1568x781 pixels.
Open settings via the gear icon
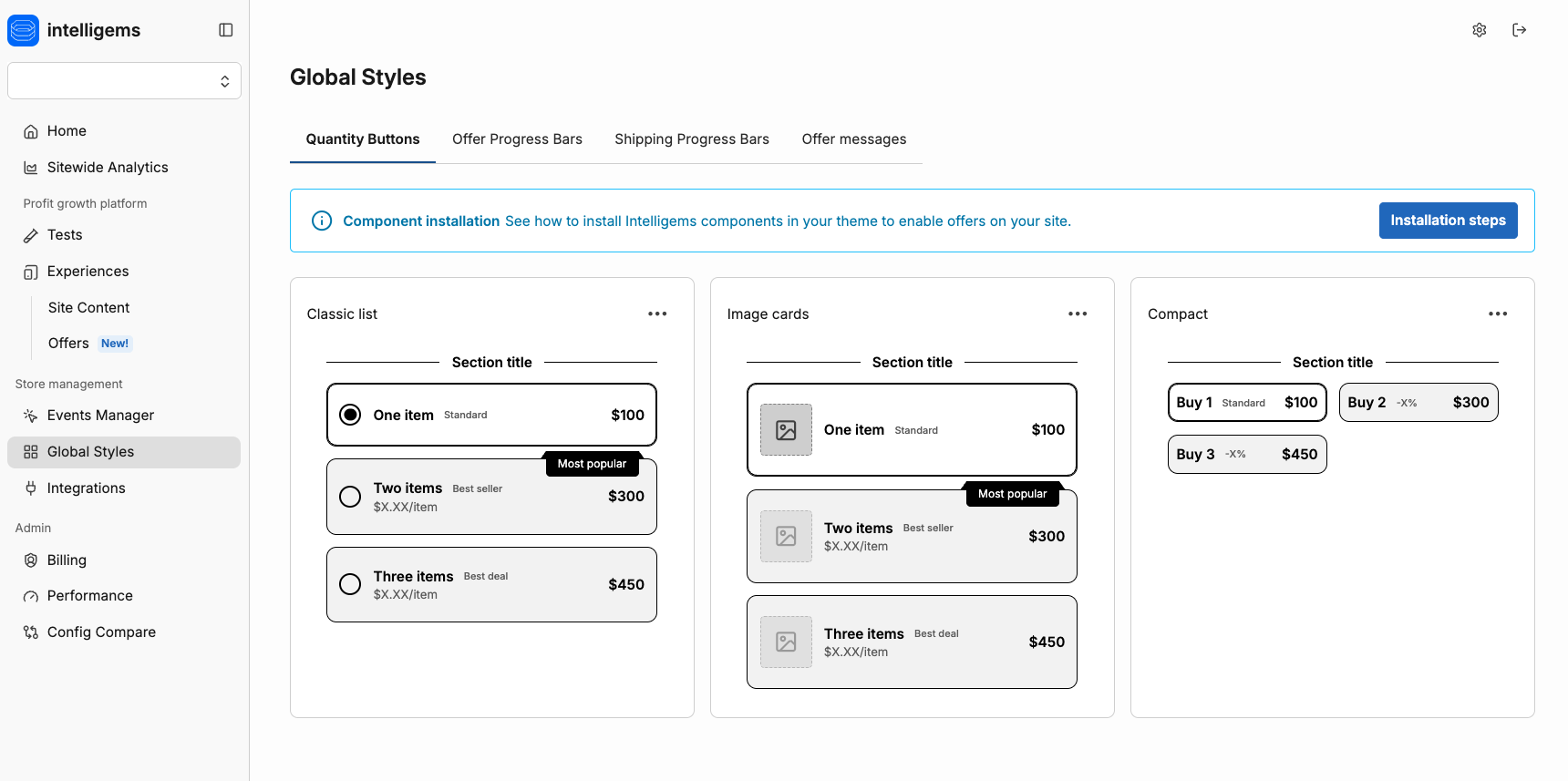pos(1479,30)
